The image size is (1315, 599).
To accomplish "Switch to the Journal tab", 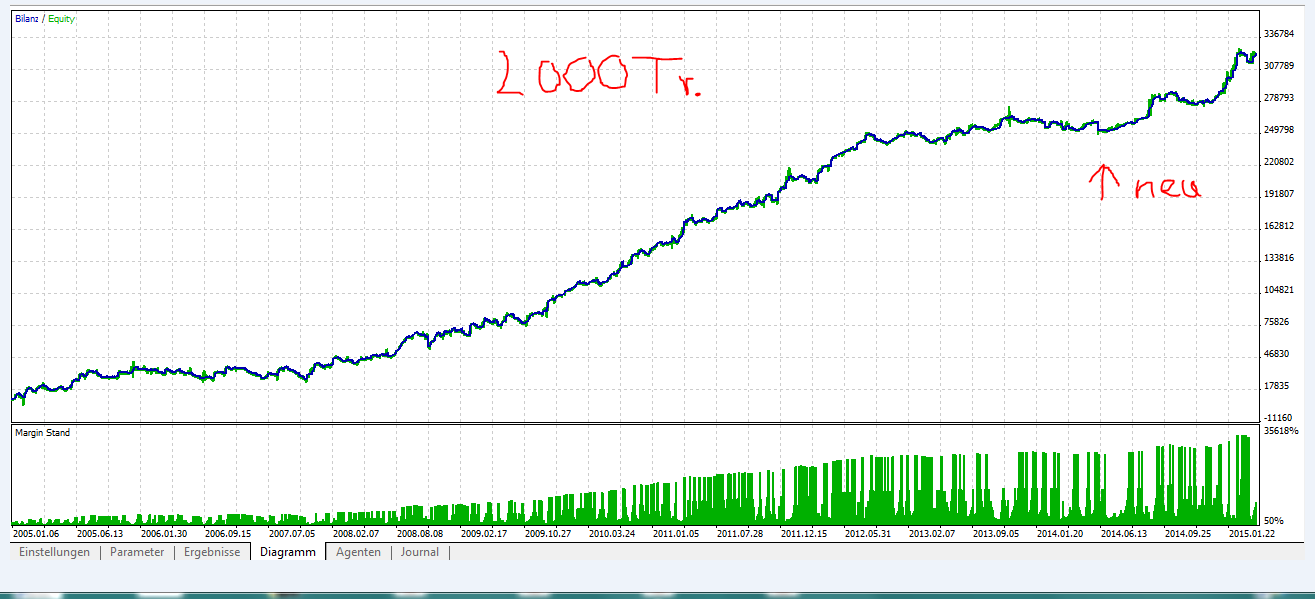I will coord(419,551).
